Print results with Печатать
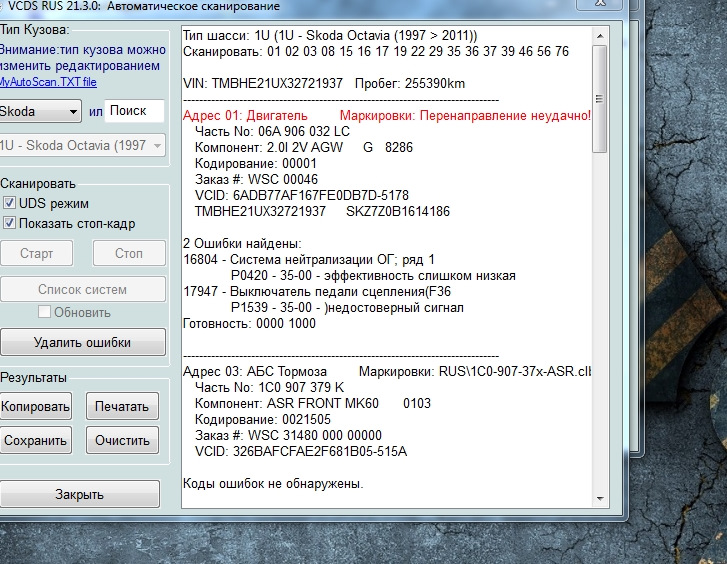 coord(122,406)
